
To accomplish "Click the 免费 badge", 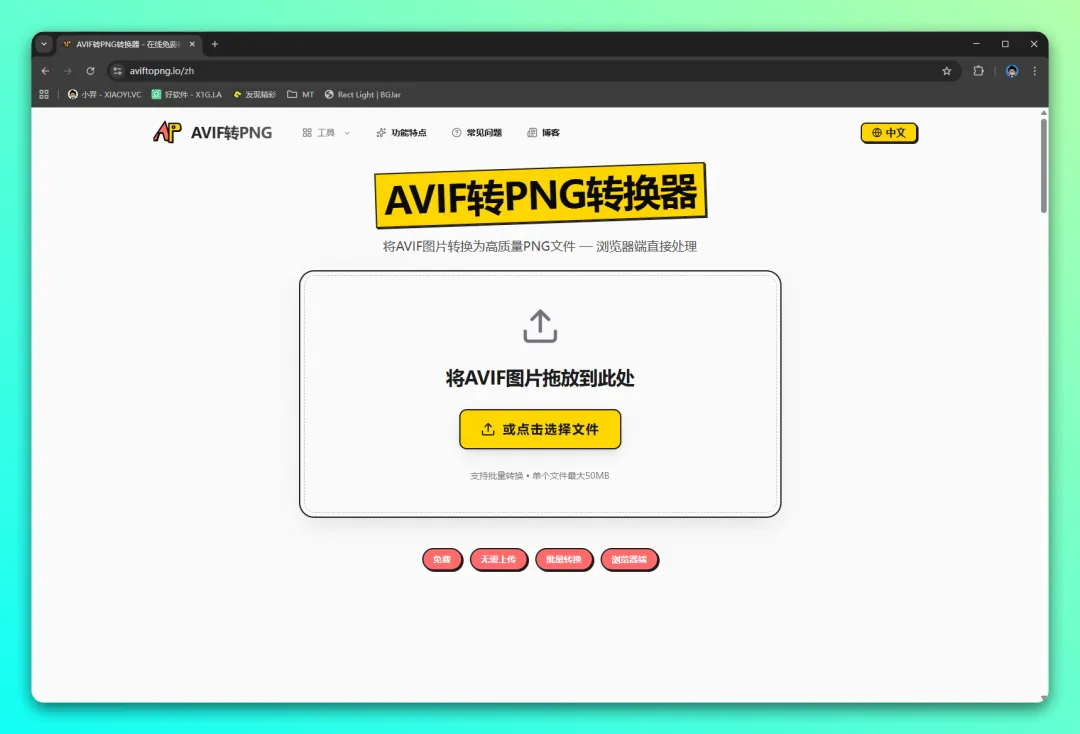I will point(442,559).
